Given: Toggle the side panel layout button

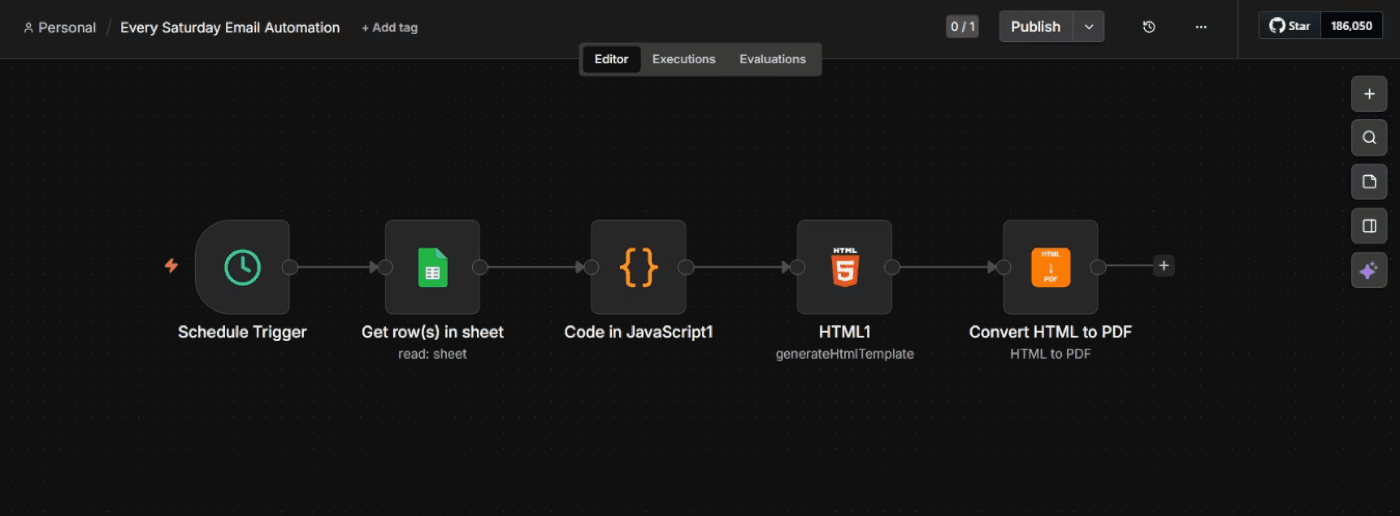Looking at the screenshot, I should point(1369,226).
